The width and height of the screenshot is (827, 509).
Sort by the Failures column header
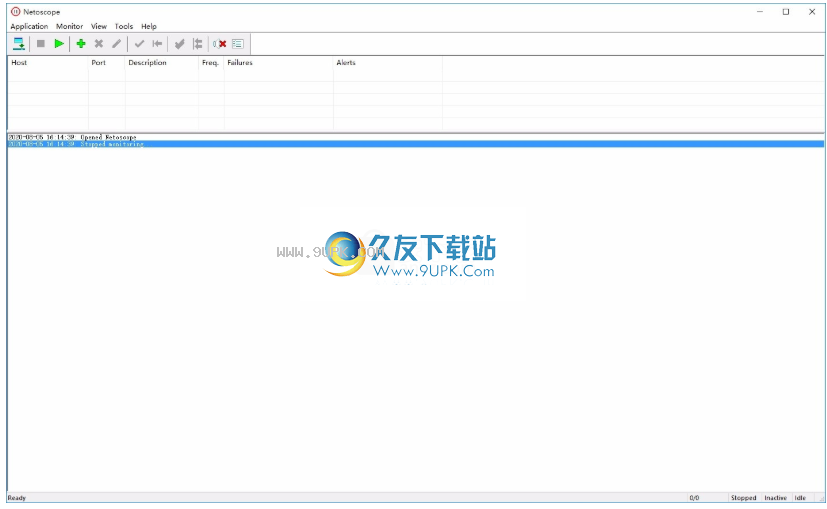coord(278,63)
